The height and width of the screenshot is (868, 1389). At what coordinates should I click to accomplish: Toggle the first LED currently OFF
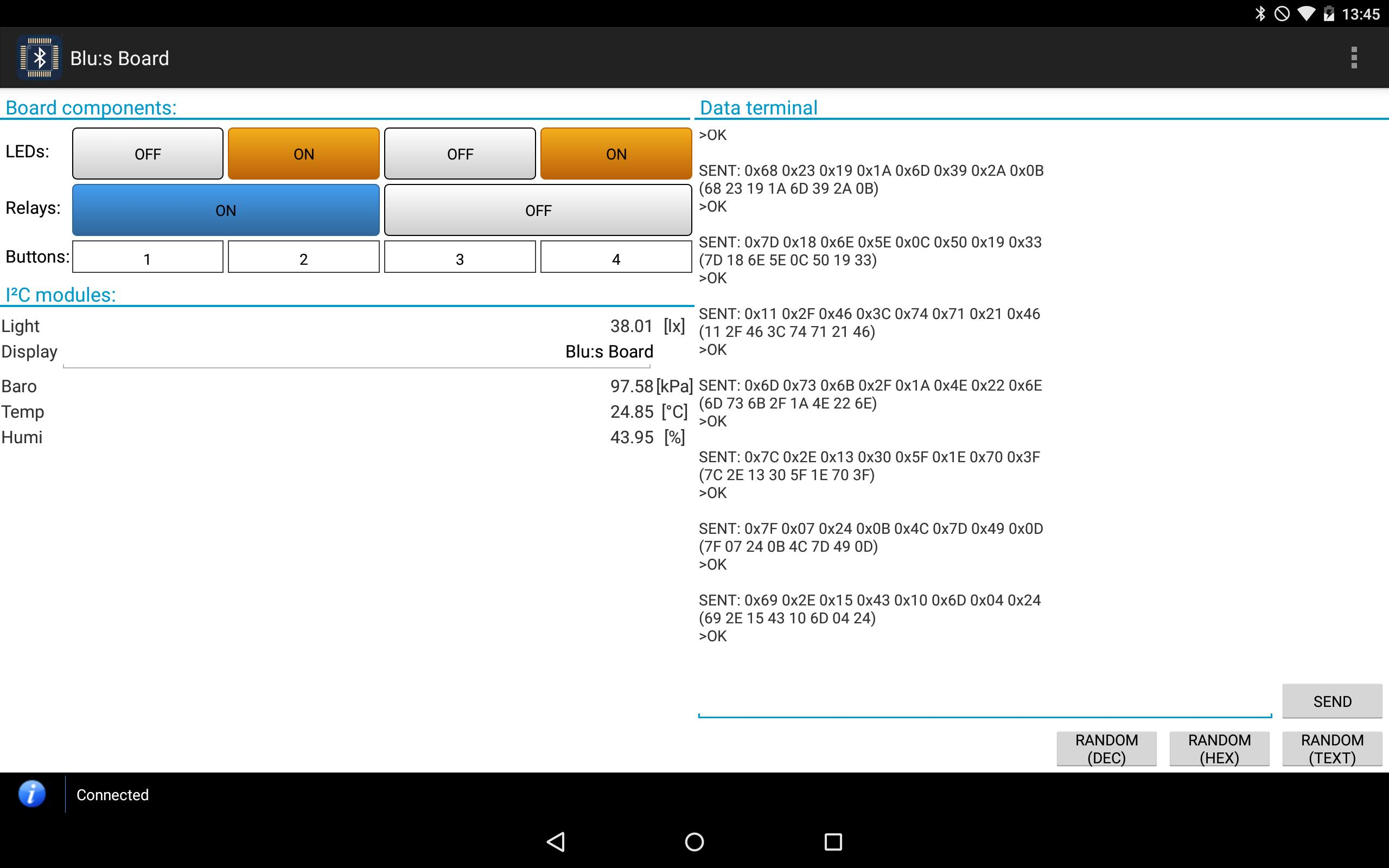coord(148,154)
